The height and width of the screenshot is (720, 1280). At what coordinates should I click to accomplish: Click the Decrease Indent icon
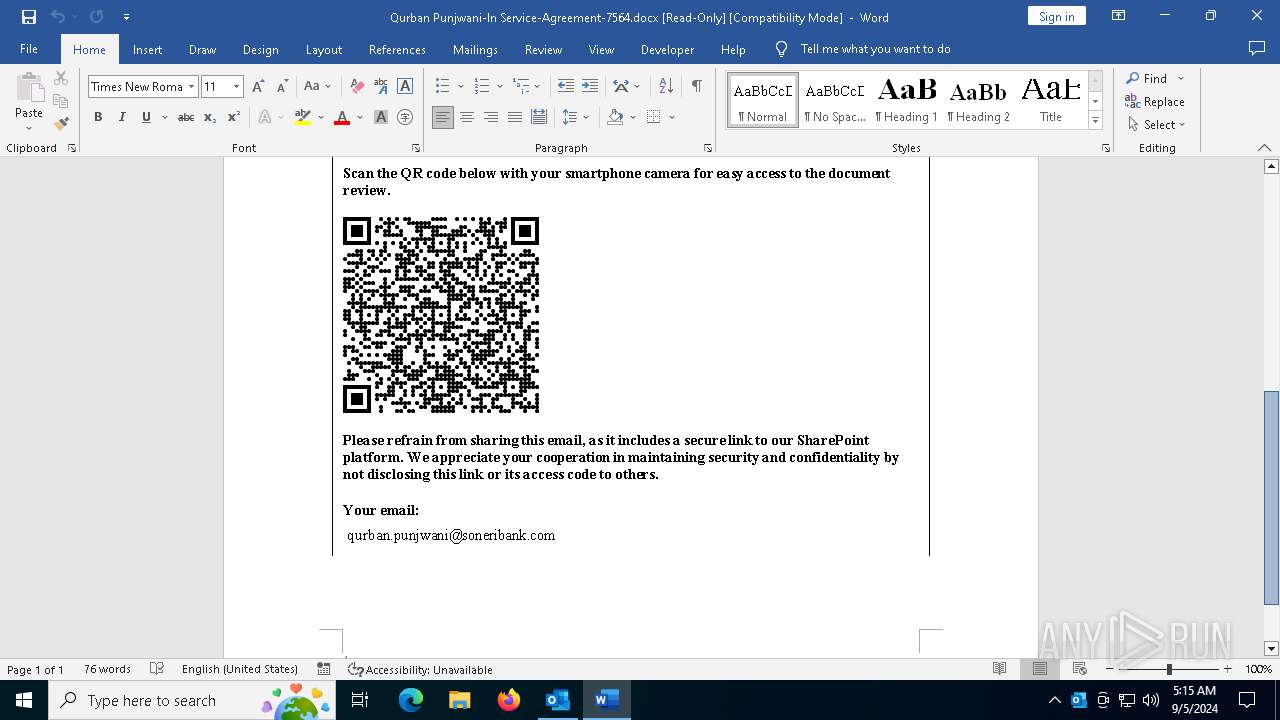566,86
